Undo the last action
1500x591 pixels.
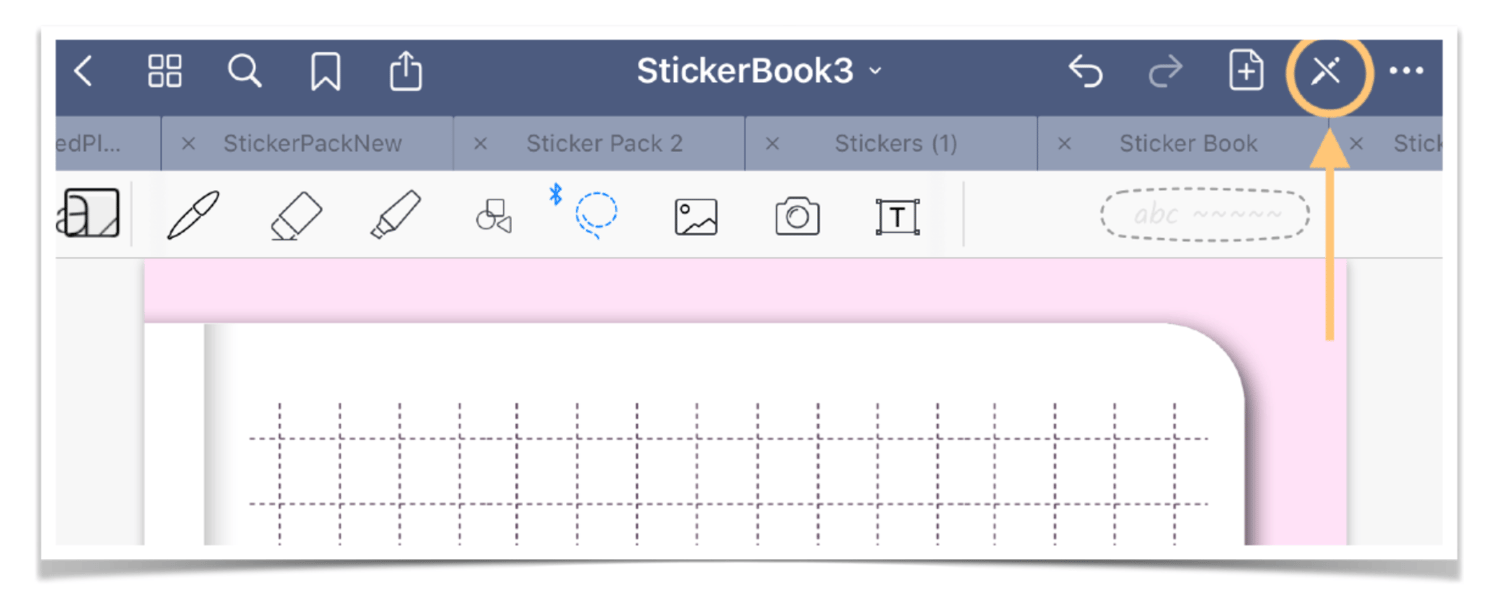[x=1086, y=71]
